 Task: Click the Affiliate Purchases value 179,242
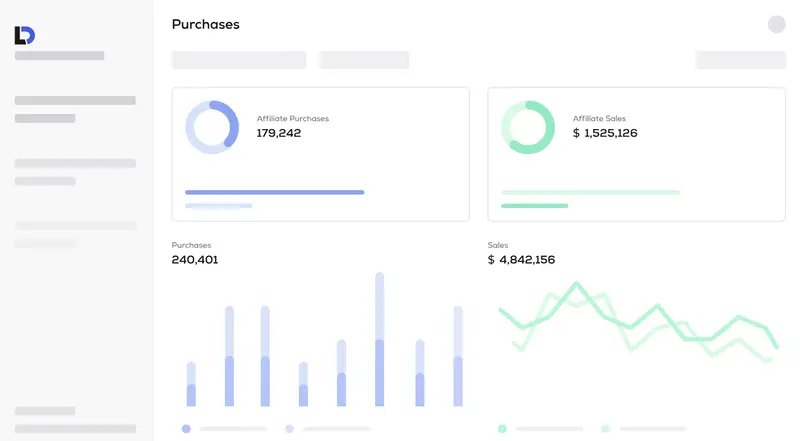pos(278,133)
